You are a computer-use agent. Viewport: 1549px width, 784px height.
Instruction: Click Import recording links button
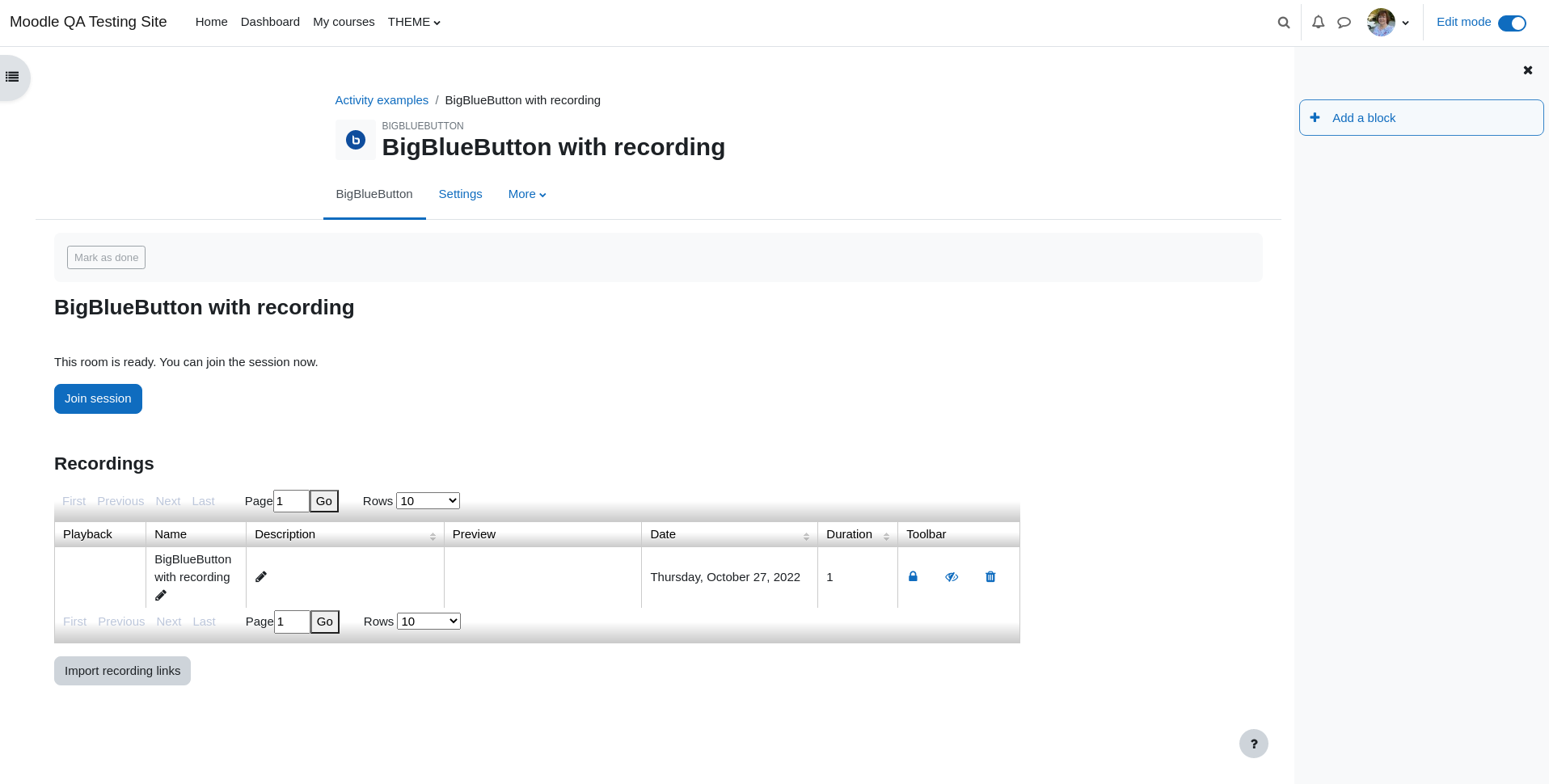pos(122,671)
